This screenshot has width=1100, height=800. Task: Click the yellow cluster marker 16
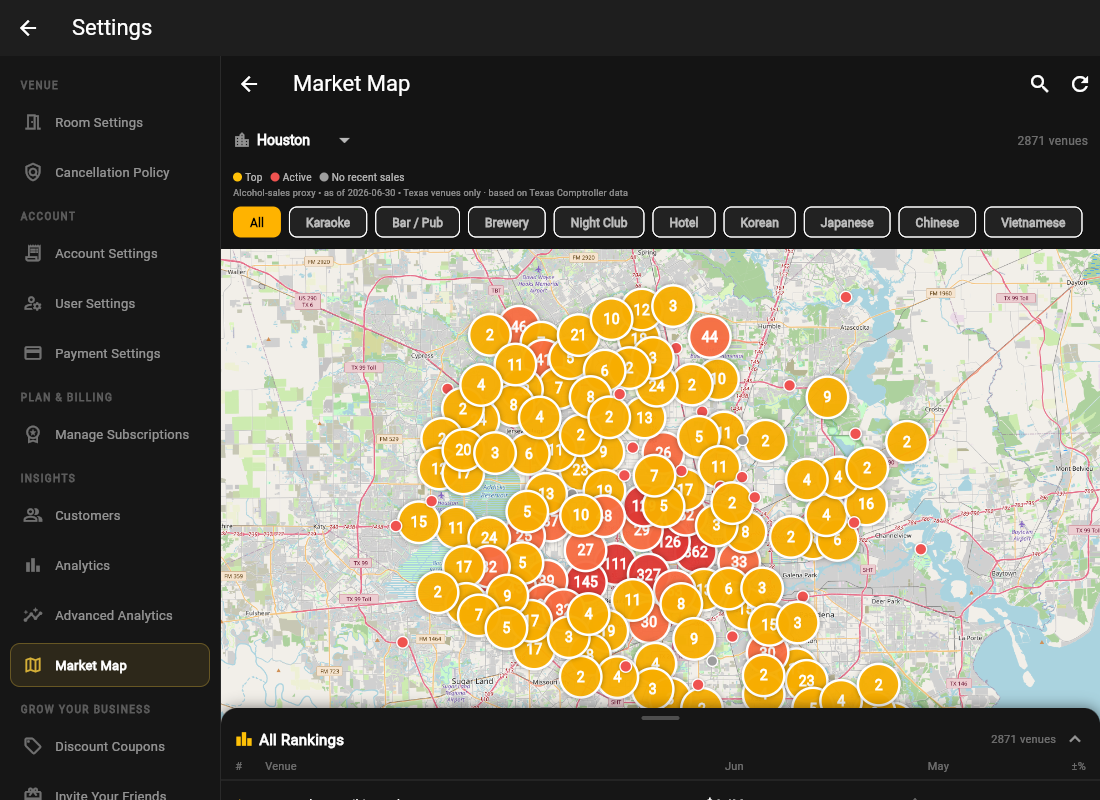pyautogui.click(x=866, y=504)
